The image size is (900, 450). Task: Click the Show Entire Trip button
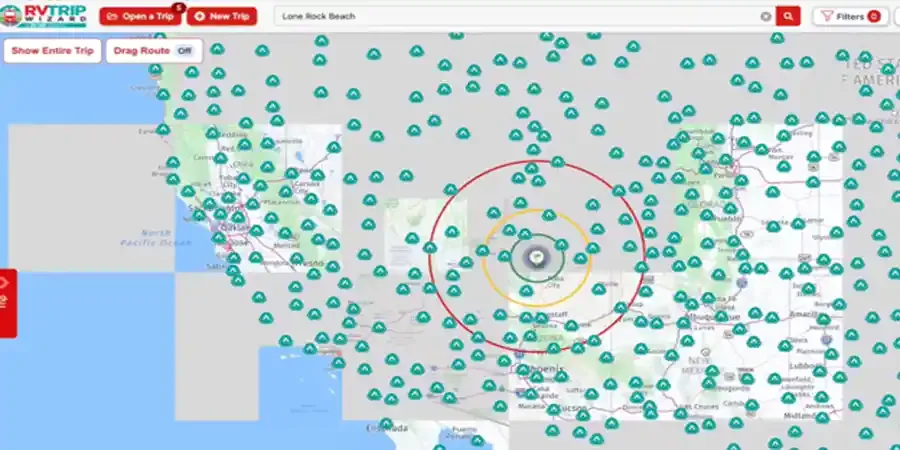52,51
